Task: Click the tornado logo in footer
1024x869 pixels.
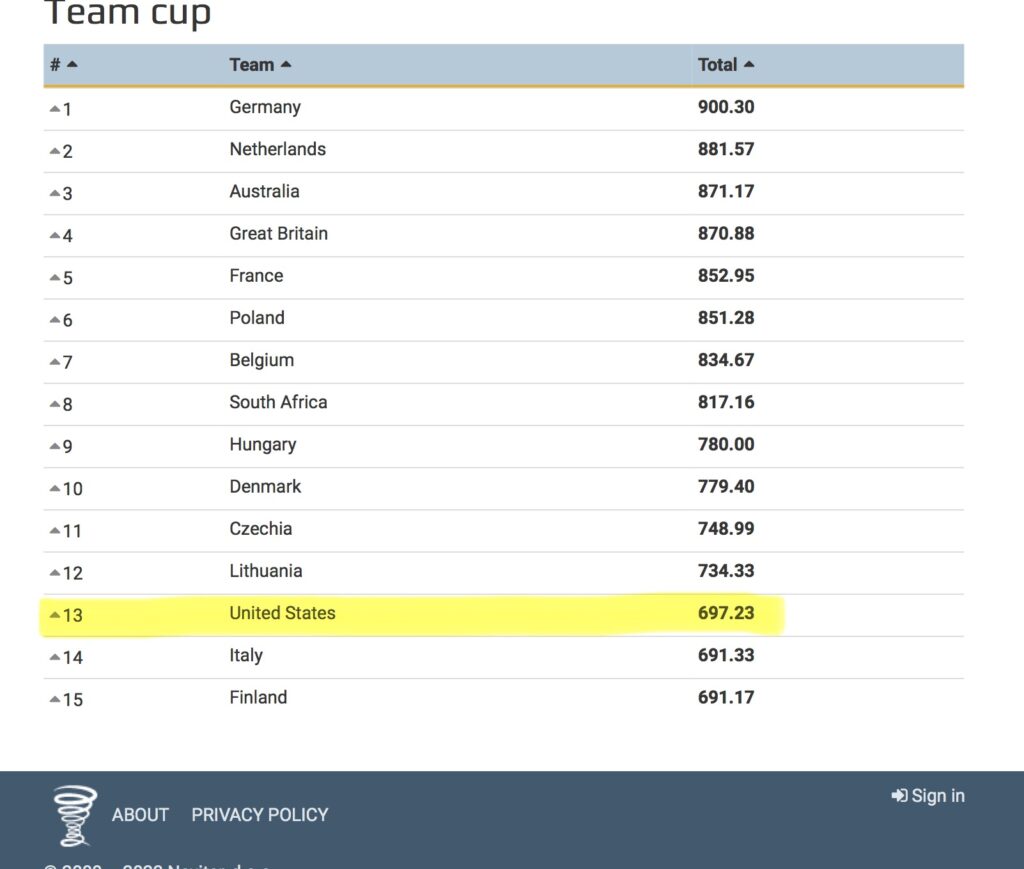Action: (75, 815)
